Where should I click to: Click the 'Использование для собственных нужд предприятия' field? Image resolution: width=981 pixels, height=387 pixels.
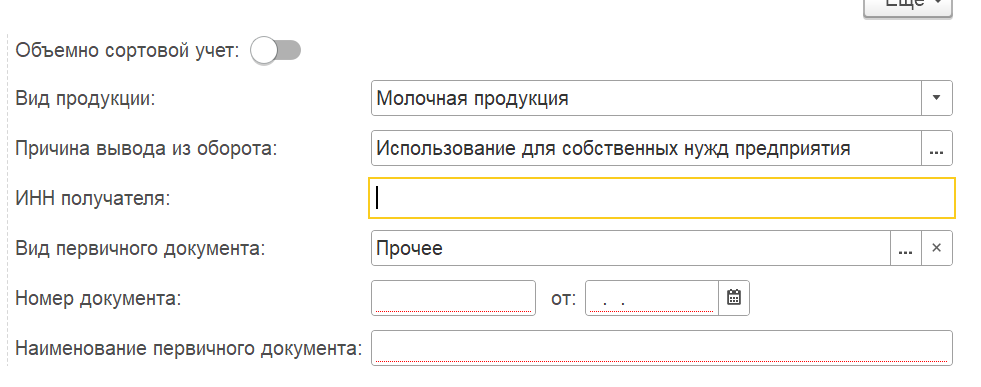(x=646, y=148)
